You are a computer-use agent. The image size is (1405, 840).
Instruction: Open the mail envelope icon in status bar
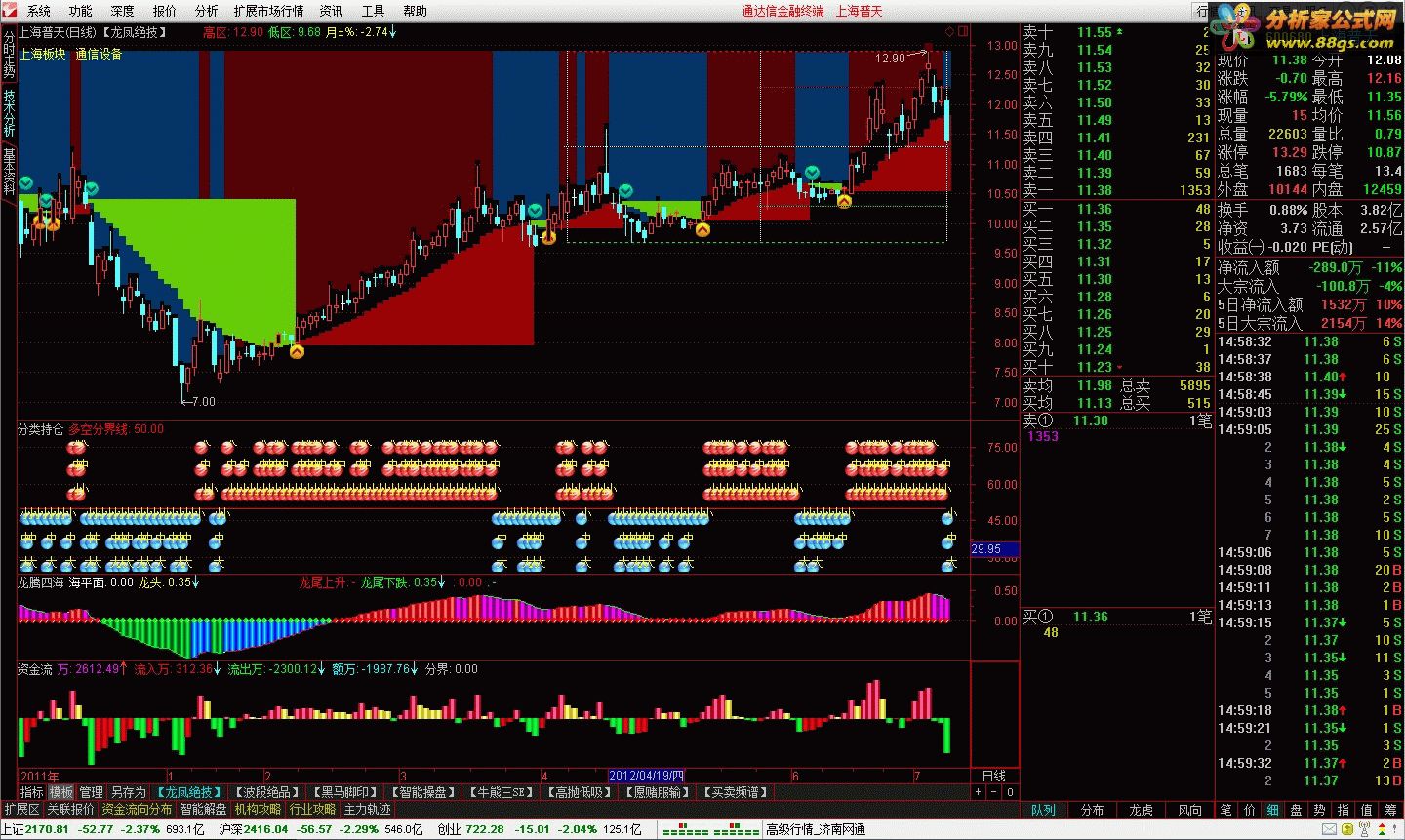point(1329,829)
